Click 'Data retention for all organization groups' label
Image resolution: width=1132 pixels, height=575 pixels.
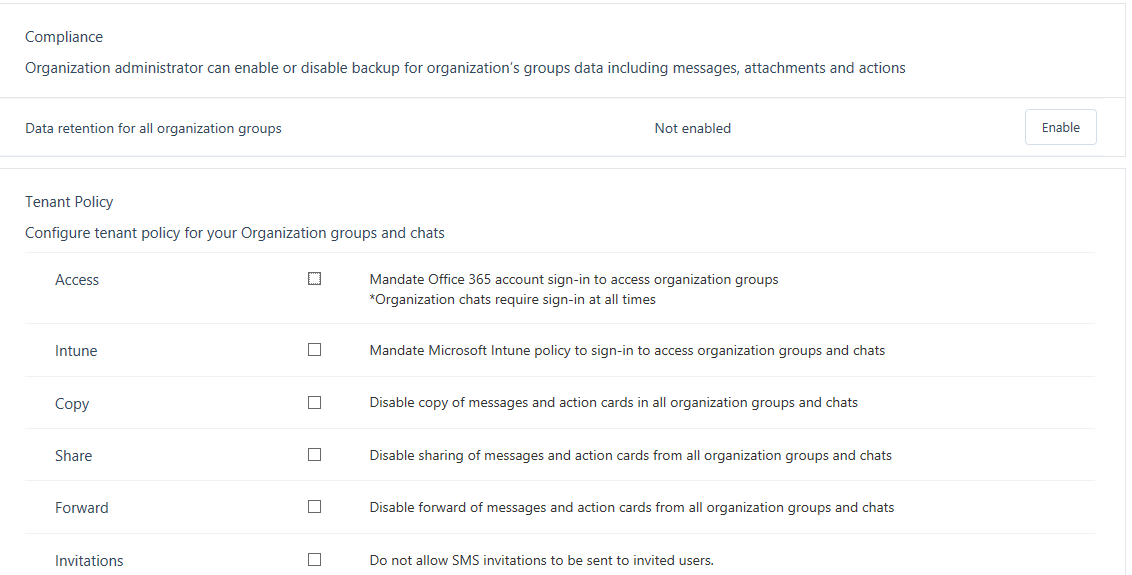click(153, 128)
